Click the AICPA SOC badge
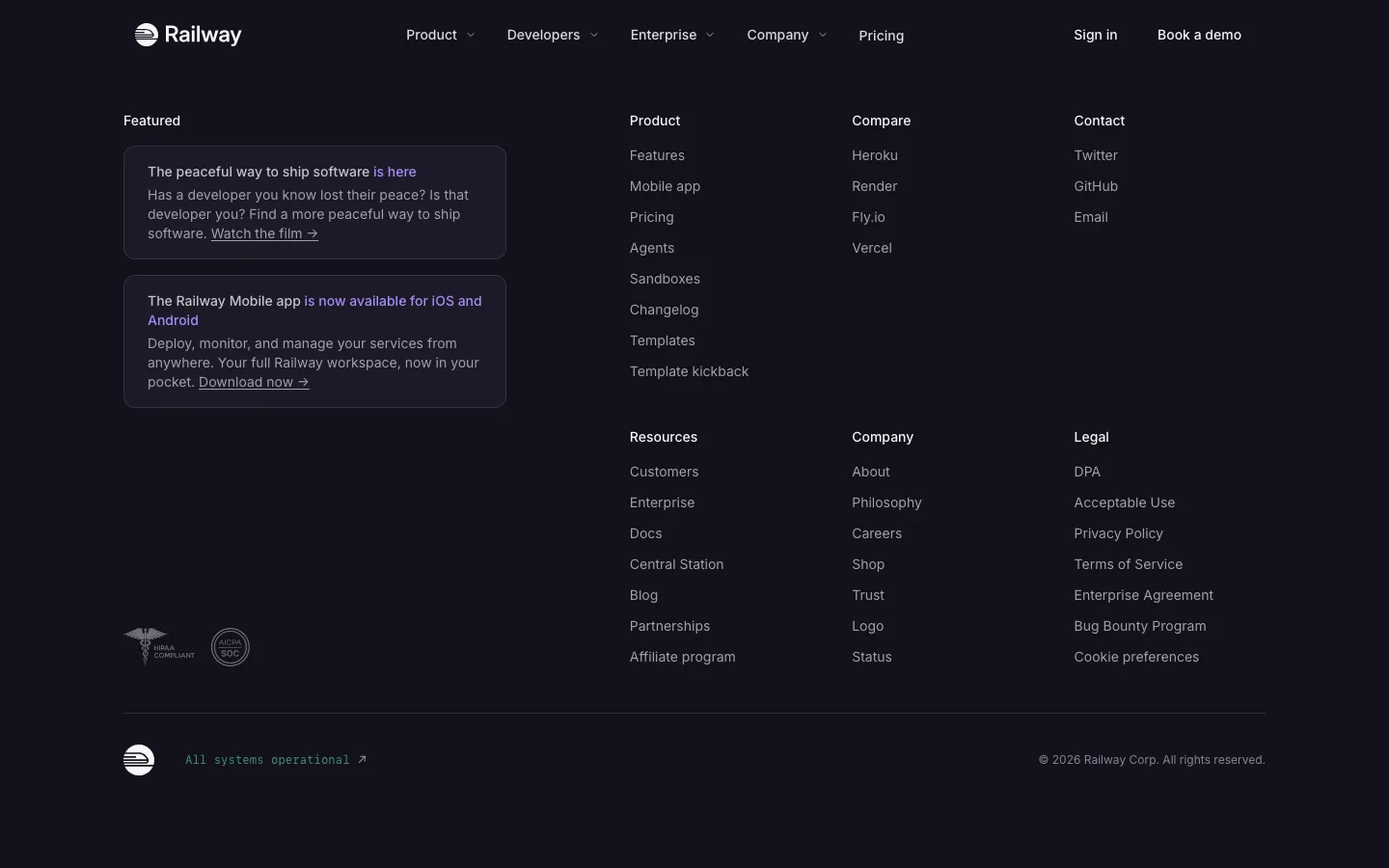Screen dimensions: 1389x868 231,647
